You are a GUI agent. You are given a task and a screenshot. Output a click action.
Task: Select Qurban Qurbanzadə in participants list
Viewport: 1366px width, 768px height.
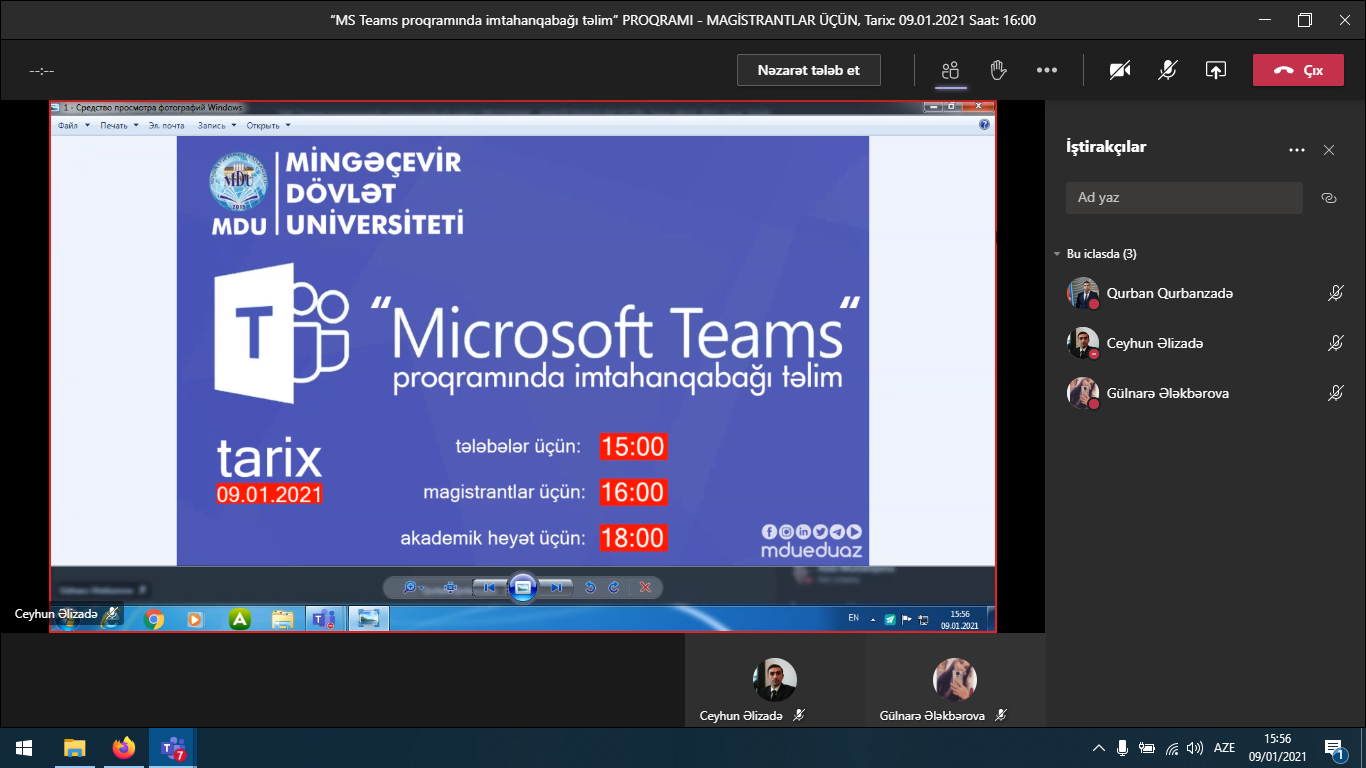click(x=1169, y=293)
